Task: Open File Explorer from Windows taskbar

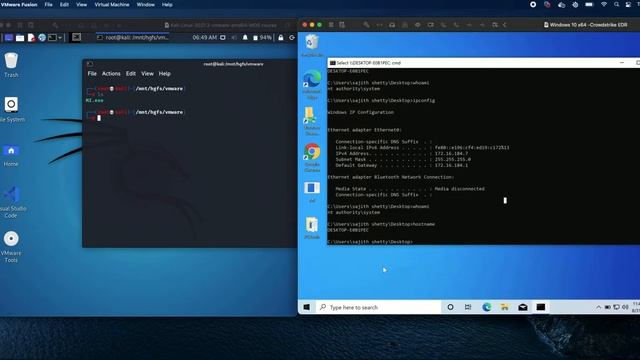Action: coord(504,307)
